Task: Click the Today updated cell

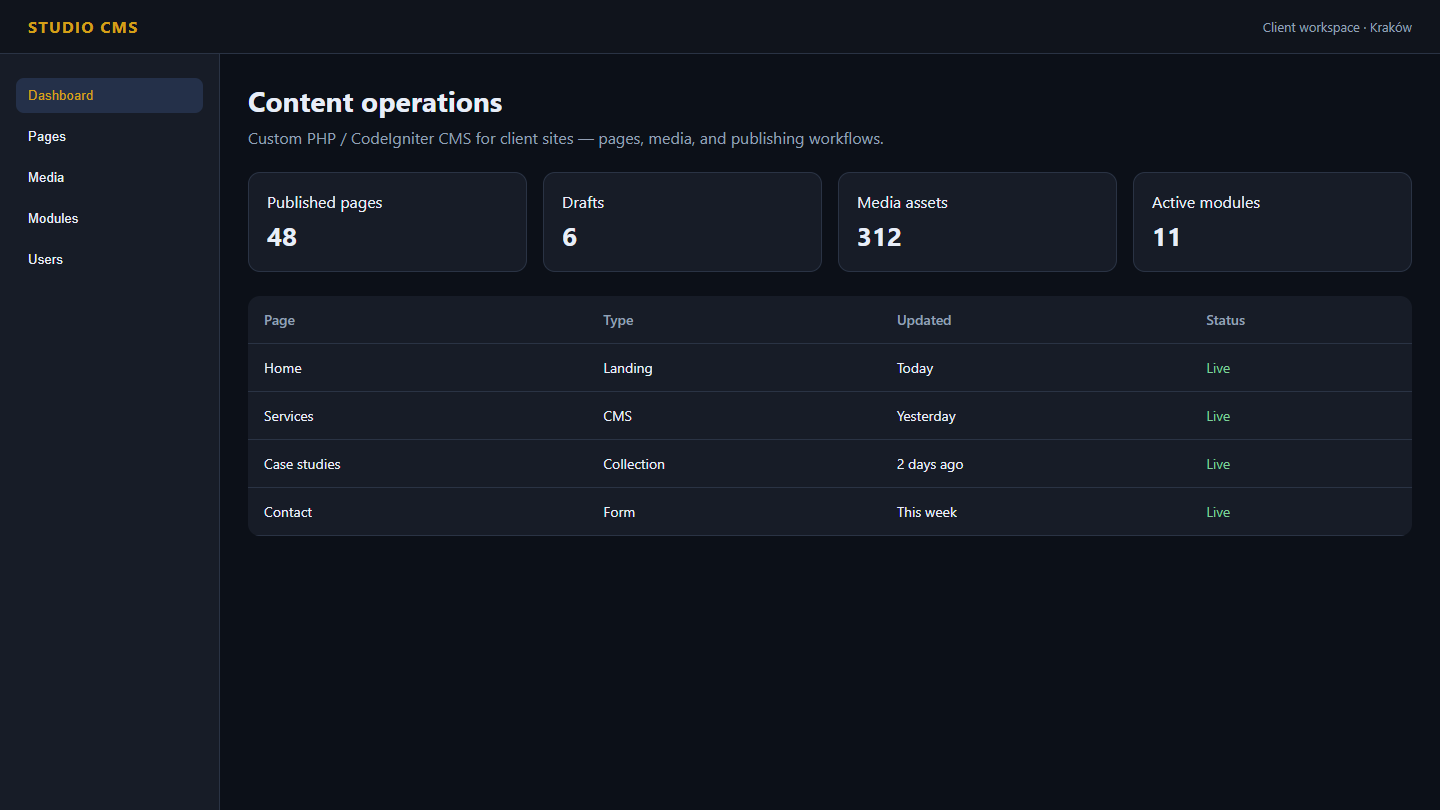Action: click(915, 369)
